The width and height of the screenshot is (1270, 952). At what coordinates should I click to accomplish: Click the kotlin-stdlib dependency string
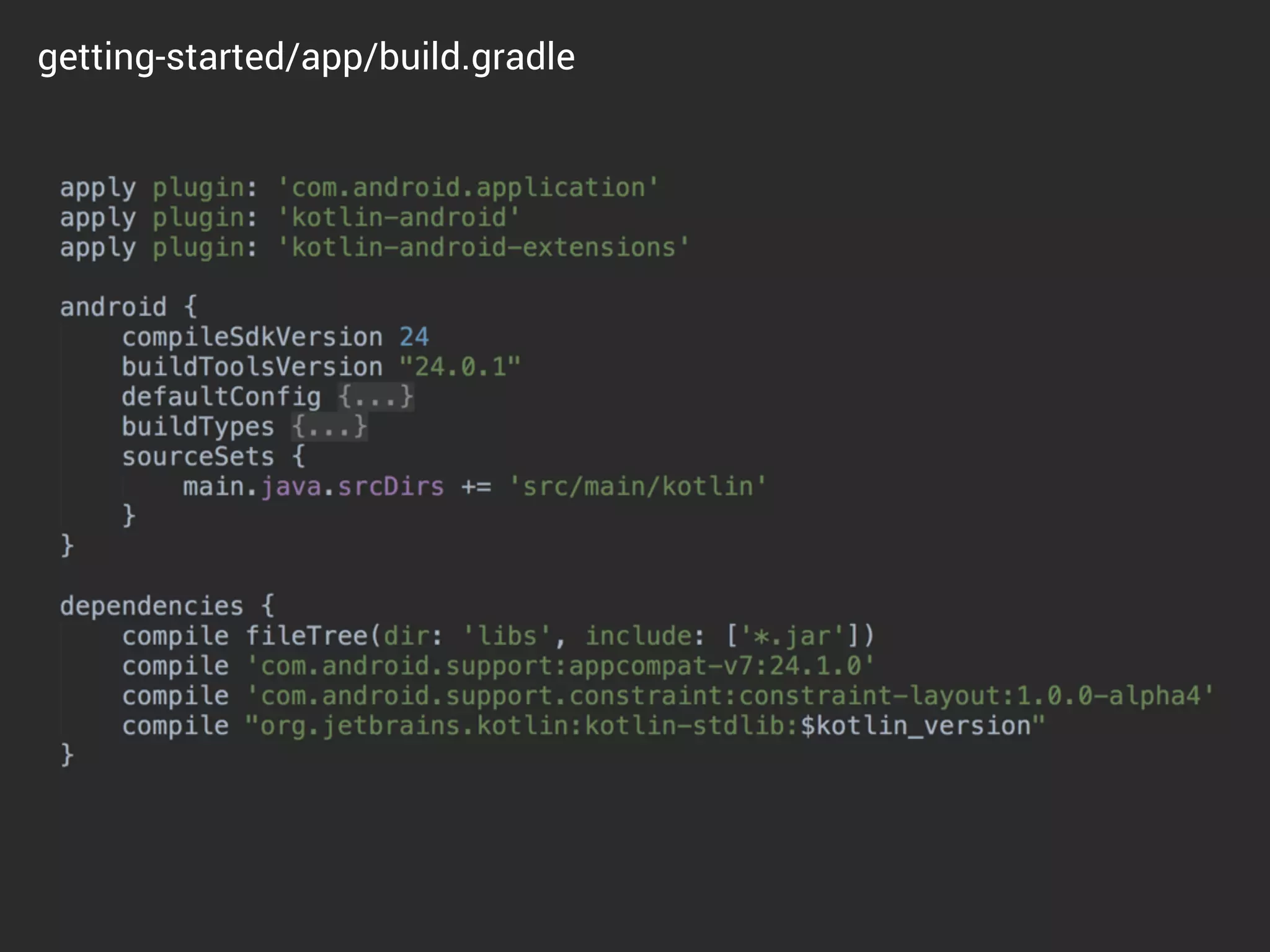(x=645, y=726)
